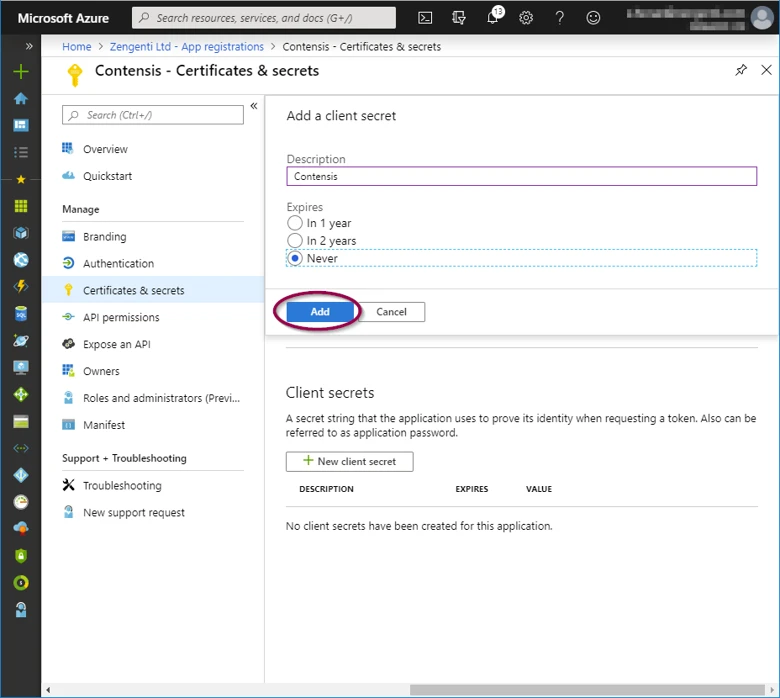Open portal settings gear icon

pyautogui.click(x=526, y=18)
